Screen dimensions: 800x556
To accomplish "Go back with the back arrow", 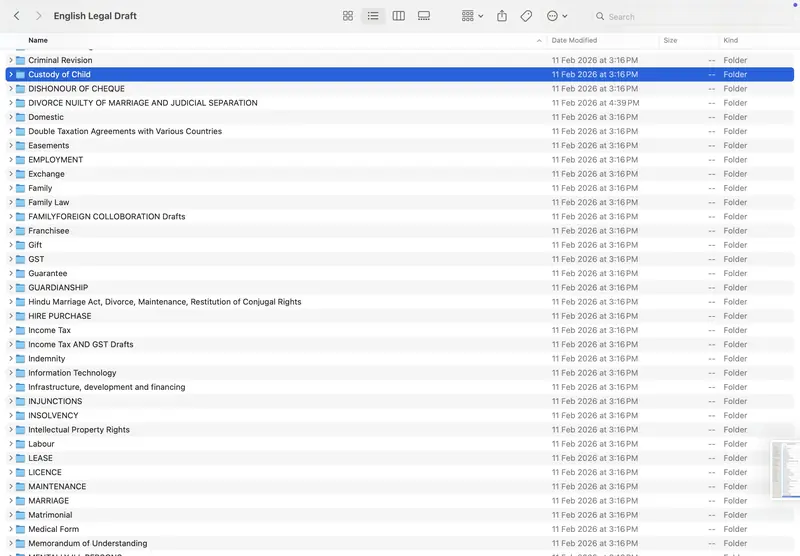I will (x=16, y=16).
